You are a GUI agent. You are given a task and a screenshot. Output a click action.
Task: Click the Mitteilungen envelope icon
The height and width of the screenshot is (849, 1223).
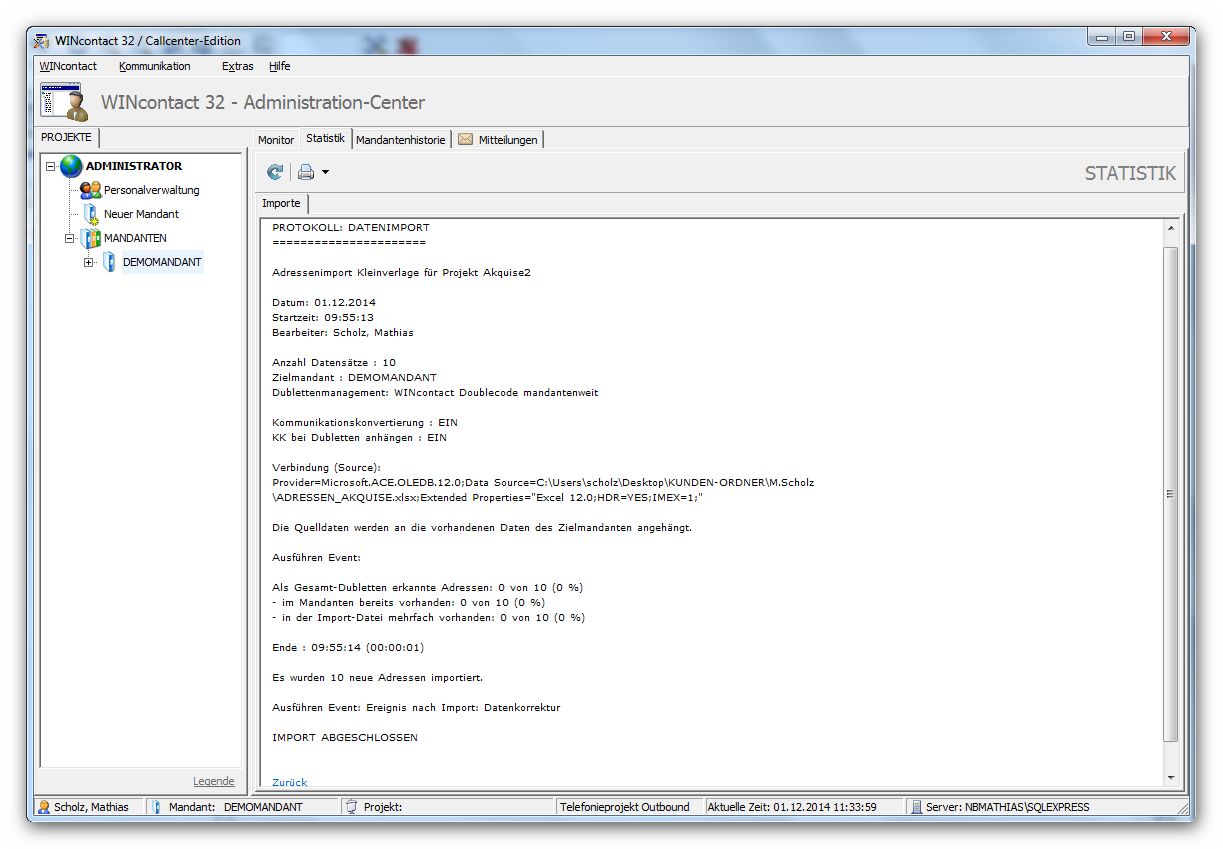(x=466, y=140)
